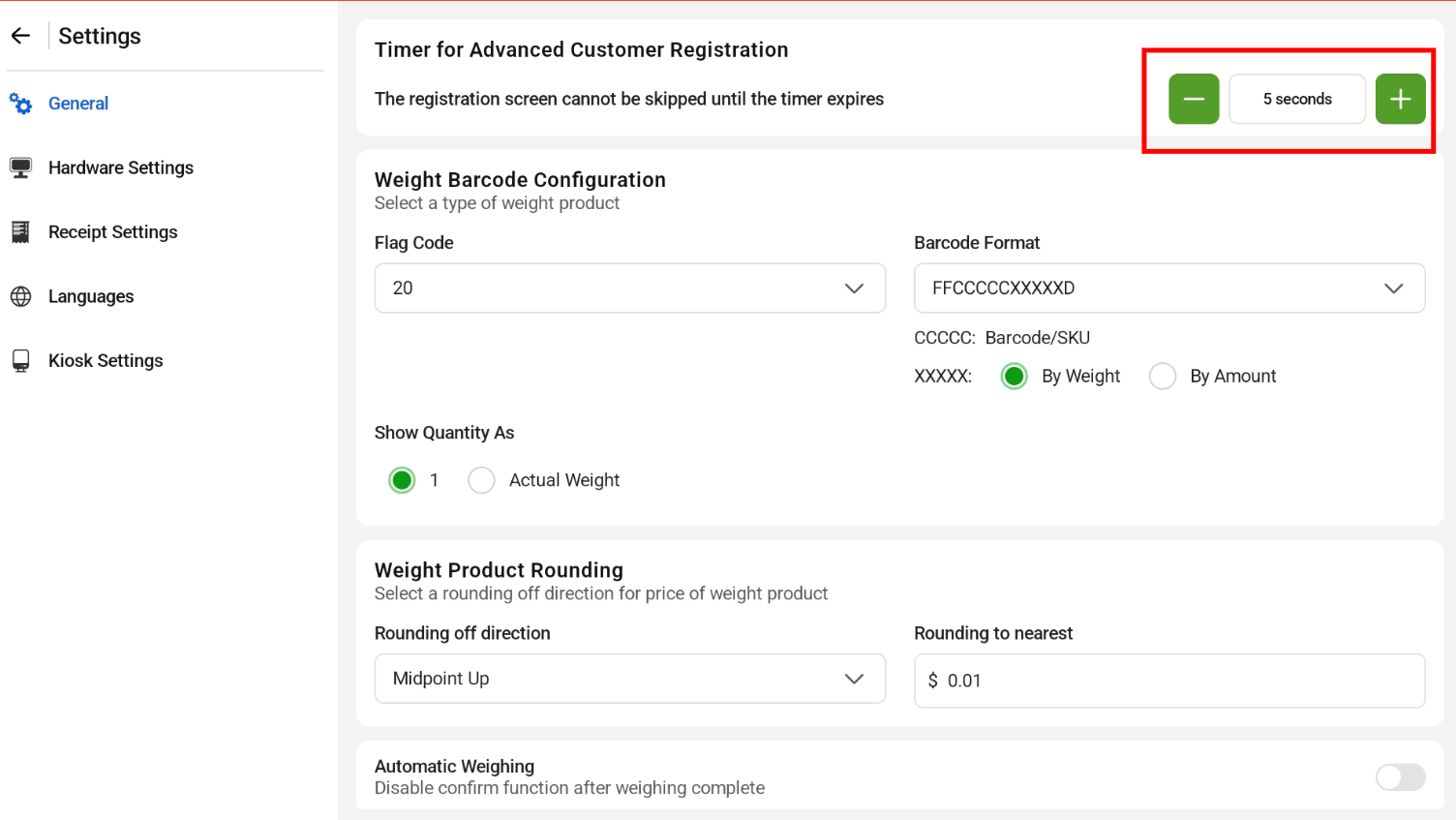This screenshot has height=820, width=1456.
Task: Open Receipt Settings section
Action: click(113, 232)
